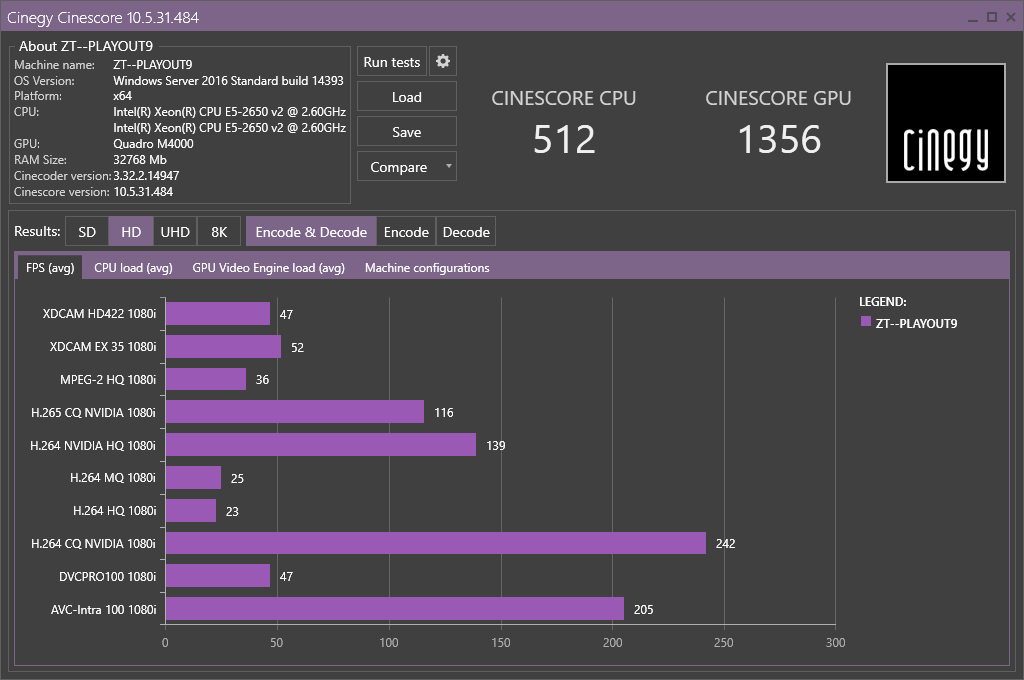Open GPU Video Engine load (avg) tab

(268, 268)
